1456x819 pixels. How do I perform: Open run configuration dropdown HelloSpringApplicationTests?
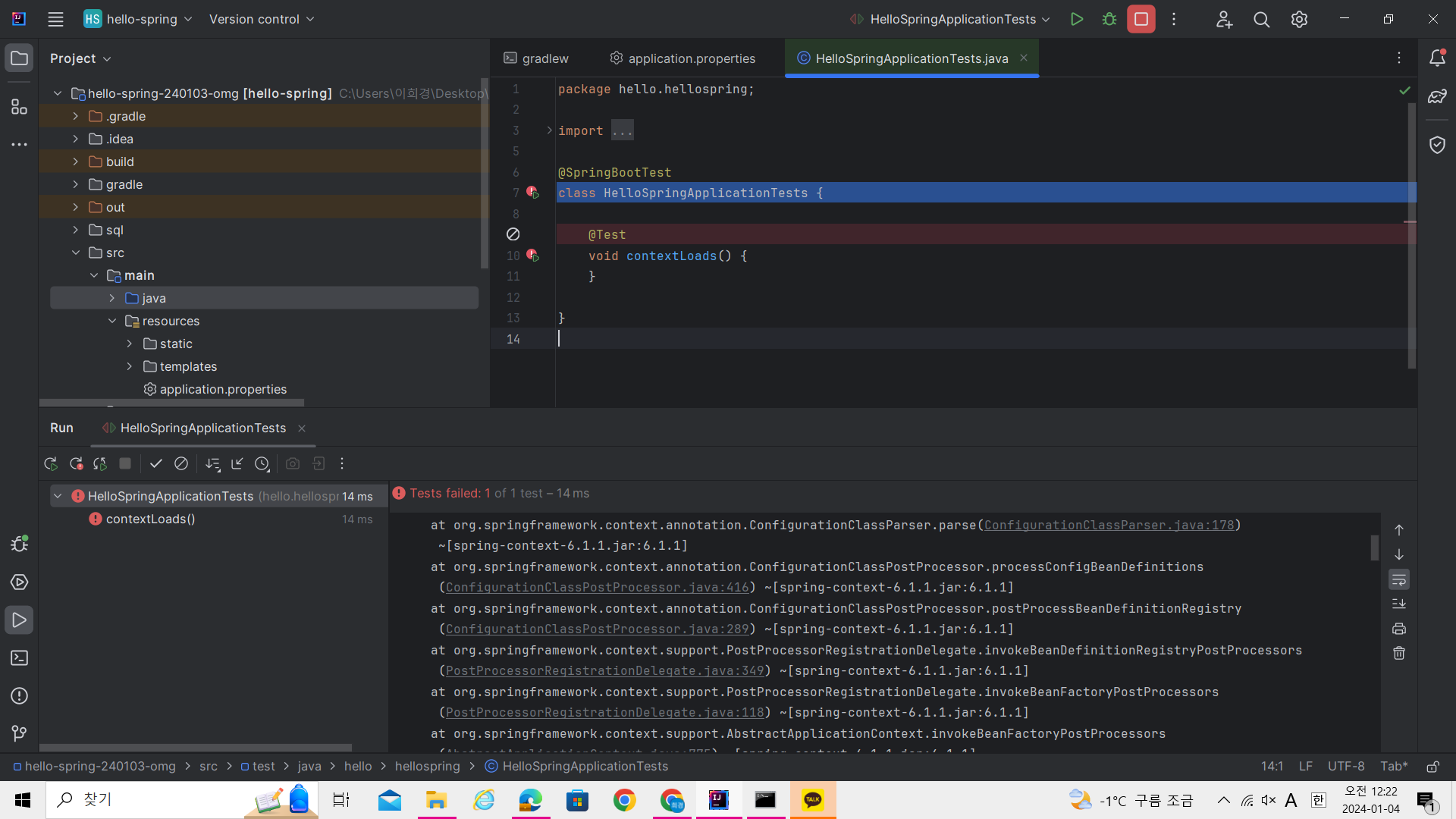950,19
